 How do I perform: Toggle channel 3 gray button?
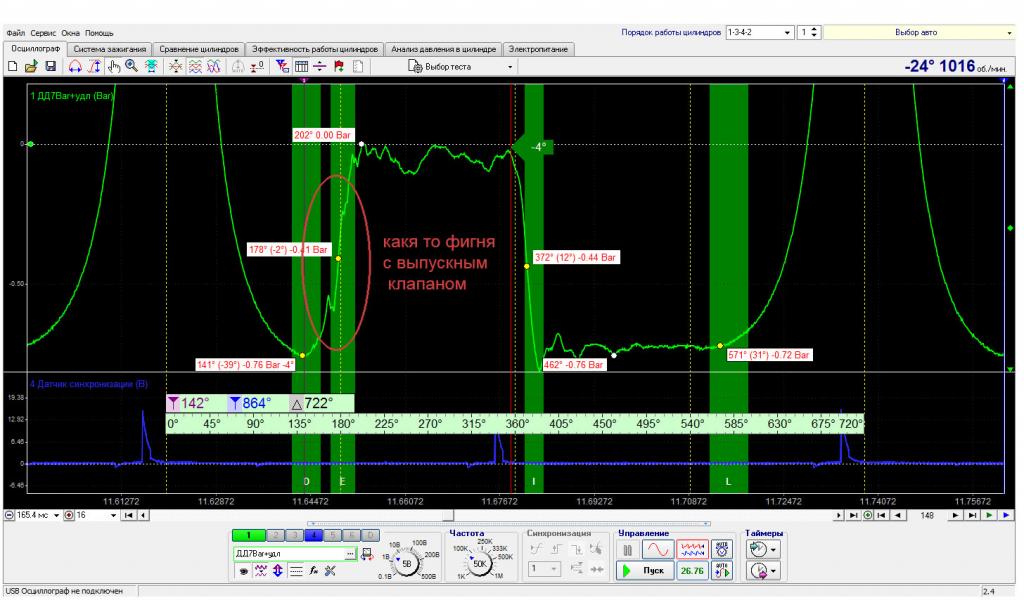pyautogui.click(x=295, y=535)
